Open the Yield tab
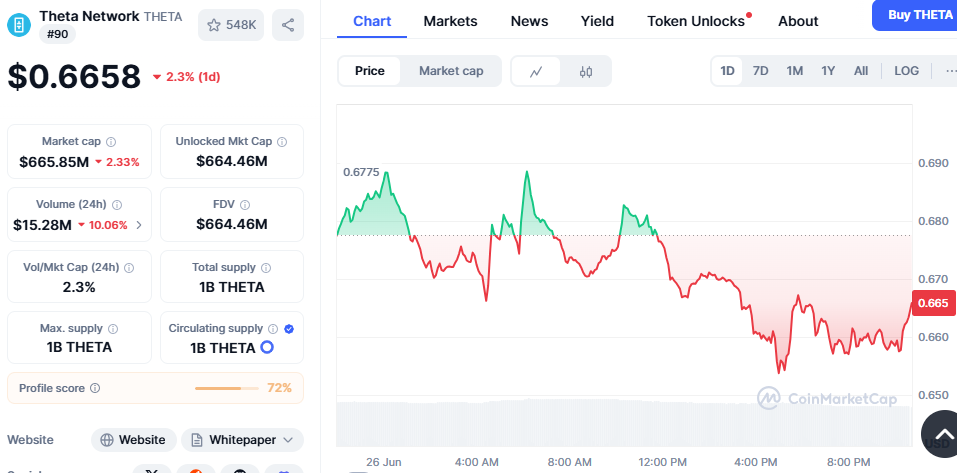 598,21
